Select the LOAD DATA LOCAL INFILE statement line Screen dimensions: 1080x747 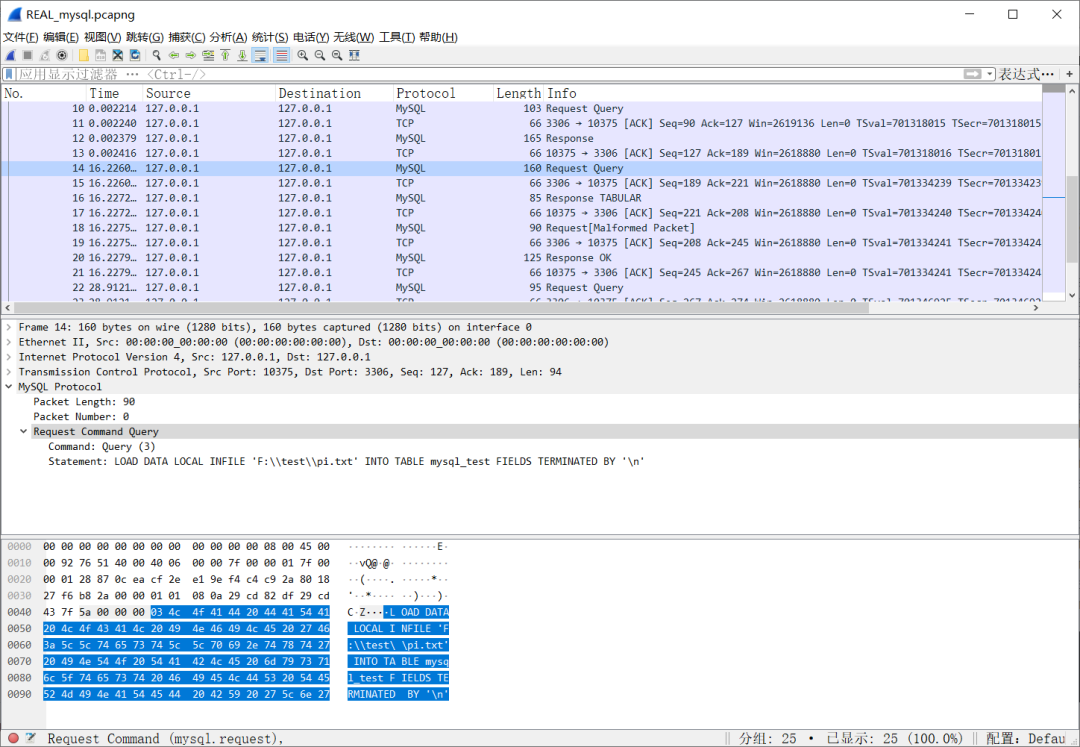pyautogui.click(x=346, y=462)
